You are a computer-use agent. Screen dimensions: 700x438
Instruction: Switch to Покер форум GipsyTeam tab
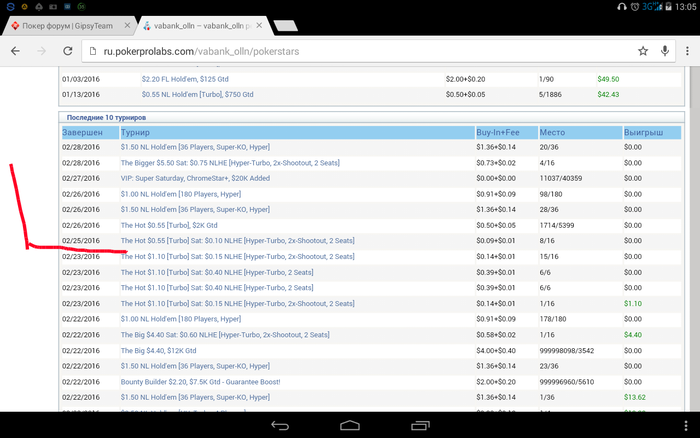(67, 26)
